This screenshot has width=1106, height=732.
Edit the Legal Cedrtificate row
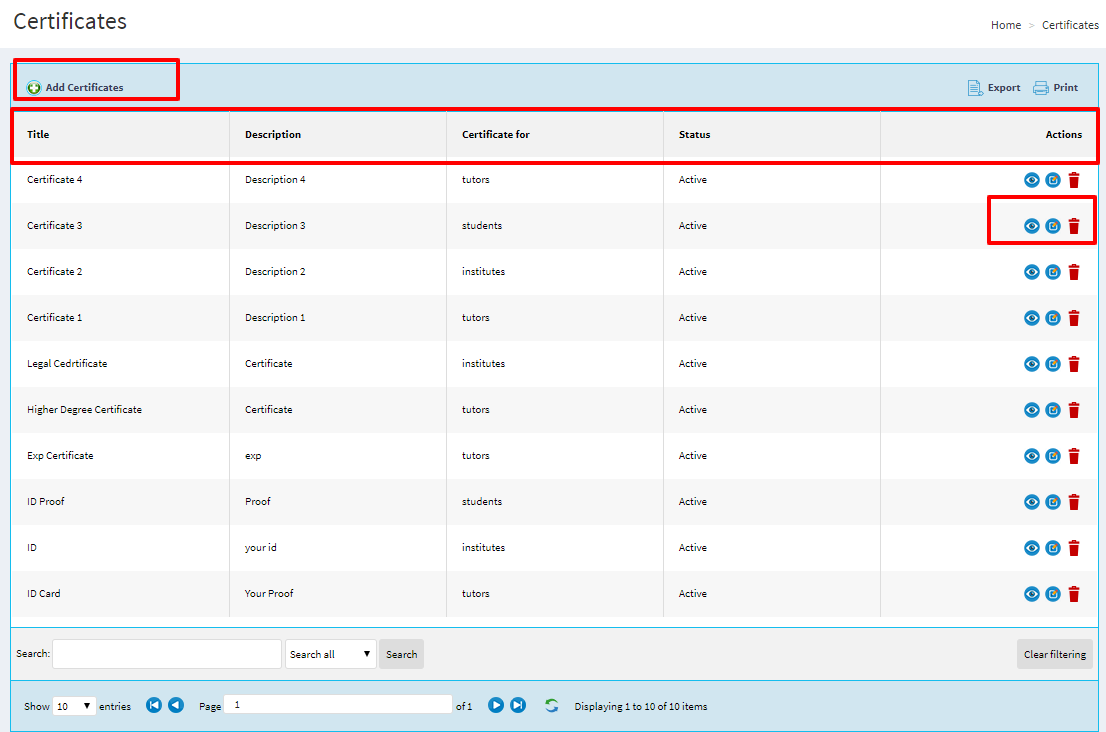coord(1053,364)
